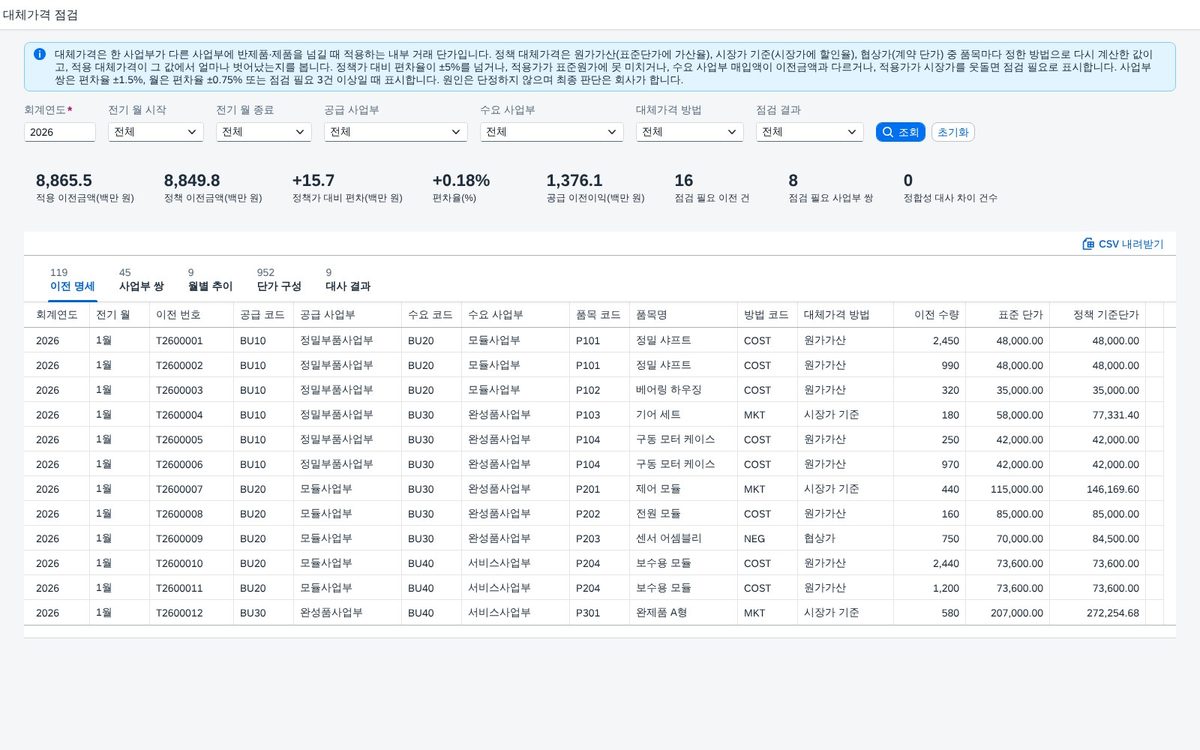Open the 점검 결과 dropdown
This screenshot has height=750, width=1200.
point(810,132)
